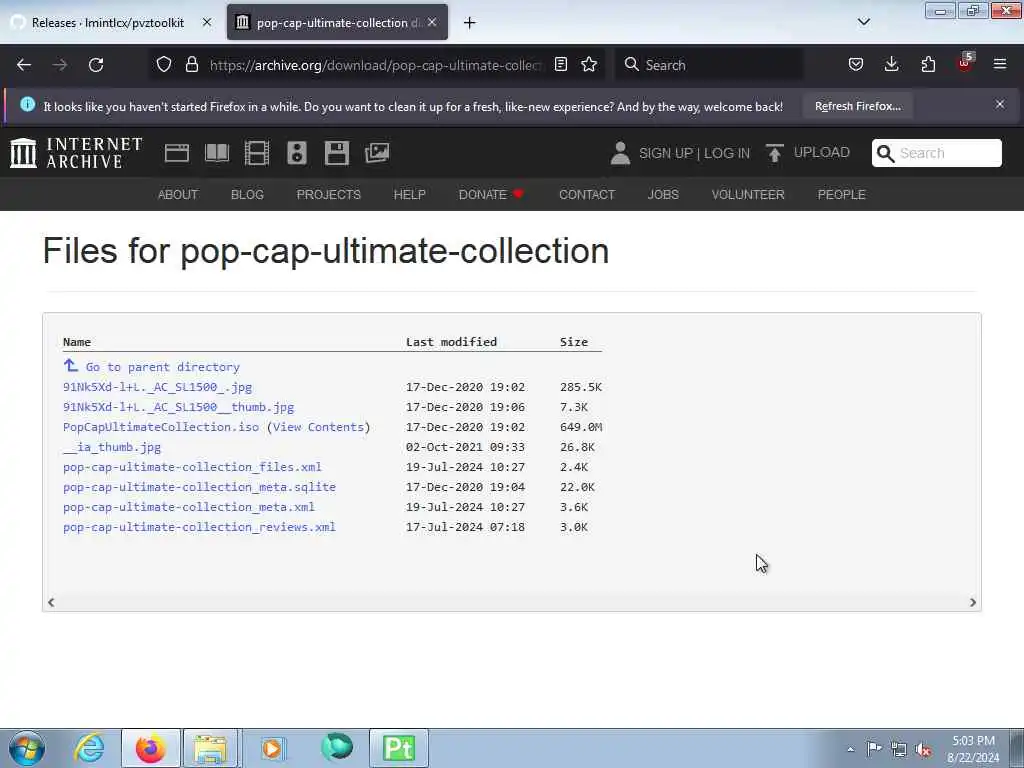This screenshot has height=768, width=1024.
Task: Click the upload arrow icon
Action: pos(775,153)
